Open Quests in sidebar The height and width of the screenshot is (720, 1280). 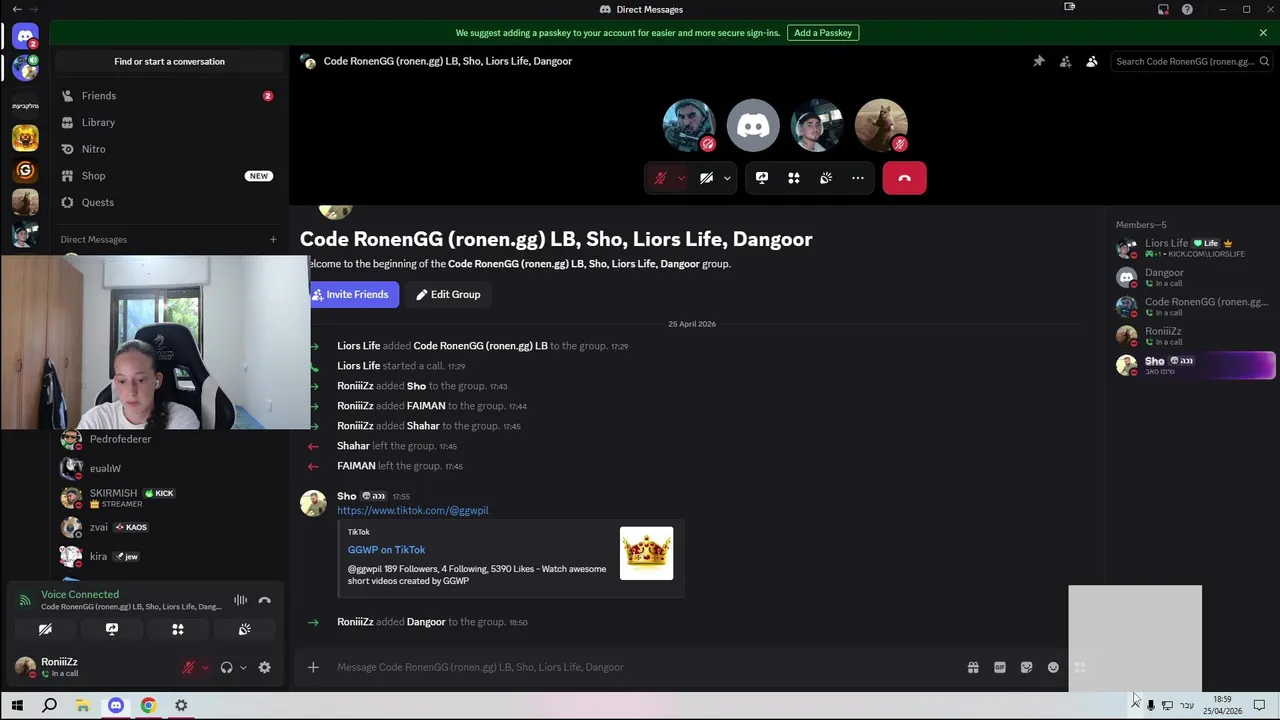168,202
